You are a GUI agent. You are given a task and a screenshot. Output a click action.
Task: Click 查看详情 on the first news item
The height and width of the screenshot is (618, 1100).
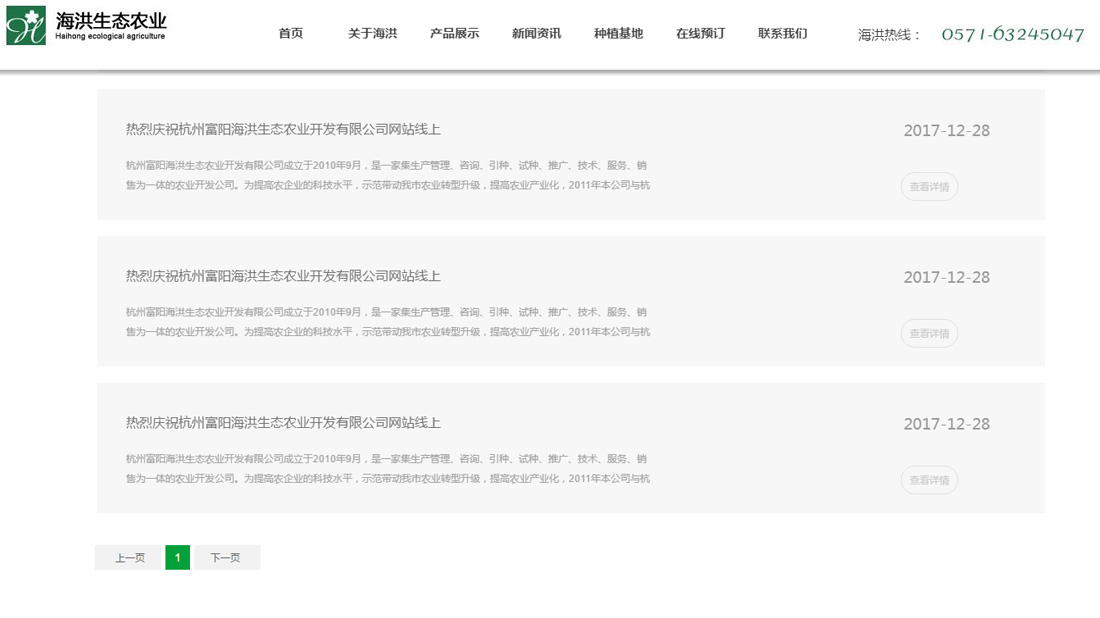pos(929,186)
